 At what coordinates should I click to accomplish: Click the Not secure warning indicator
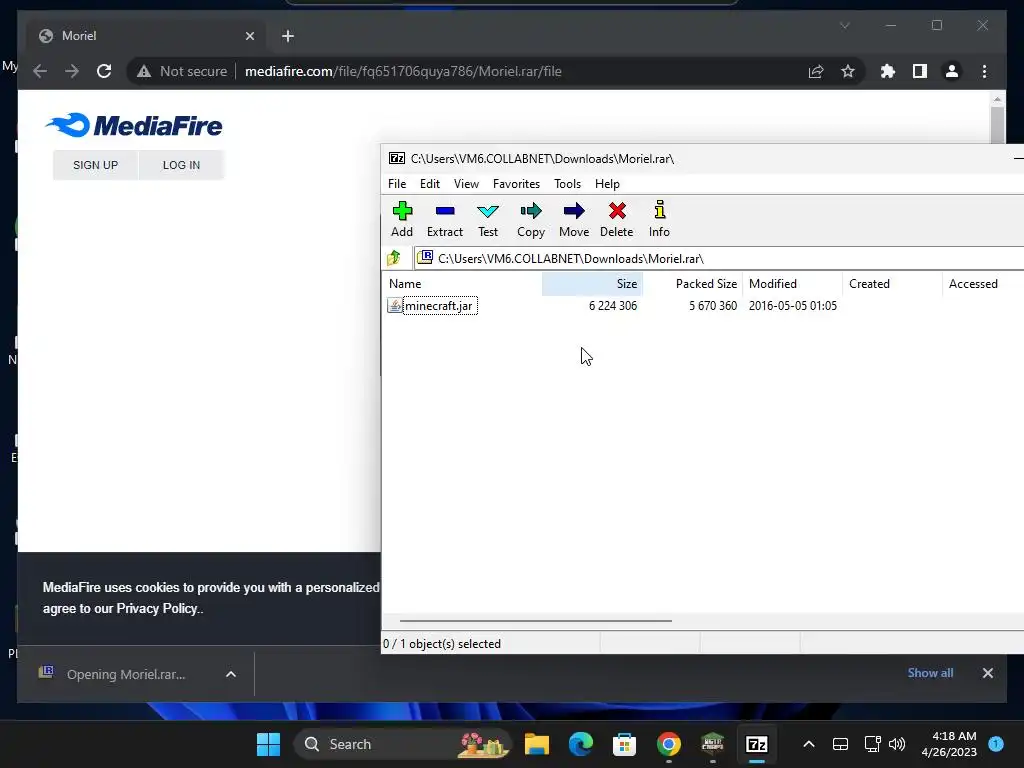coord(182,71)
